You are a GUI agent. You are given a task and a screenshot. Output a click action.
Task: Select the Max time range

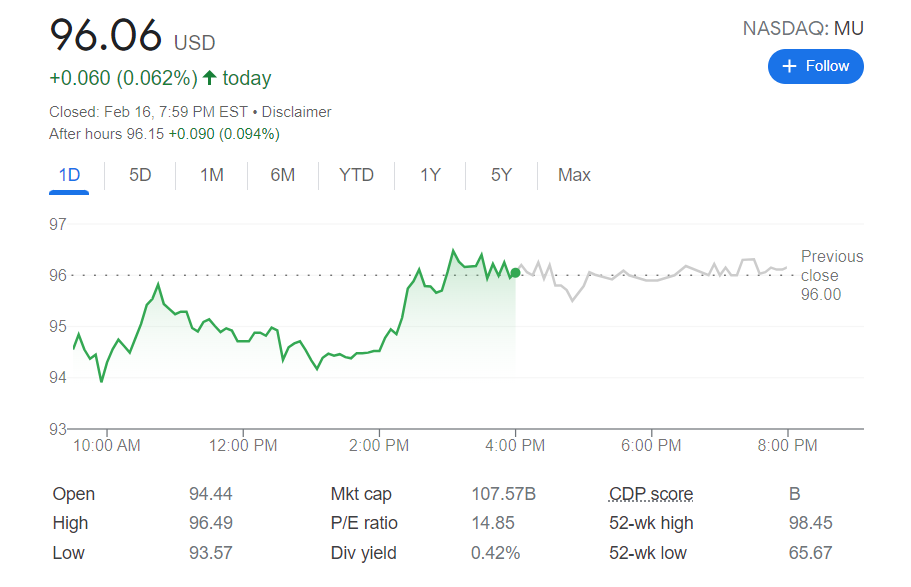click(x=574, y=175)
